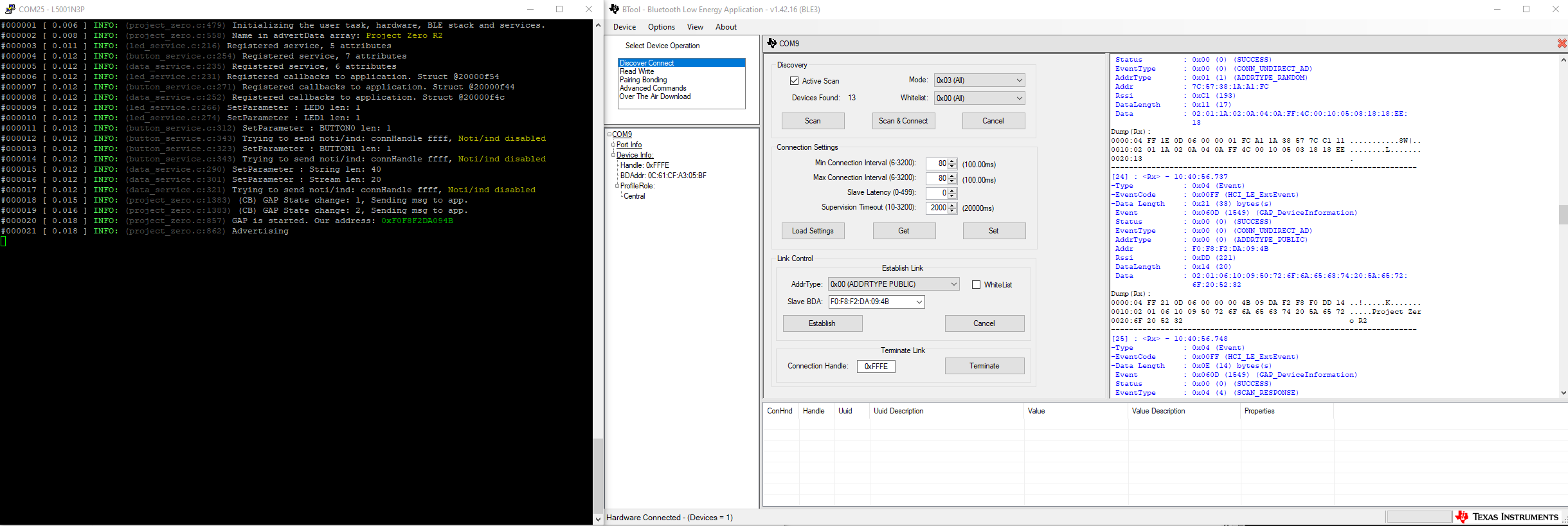
Task: Select Read Write in device operation list
Action: [637, 71]
